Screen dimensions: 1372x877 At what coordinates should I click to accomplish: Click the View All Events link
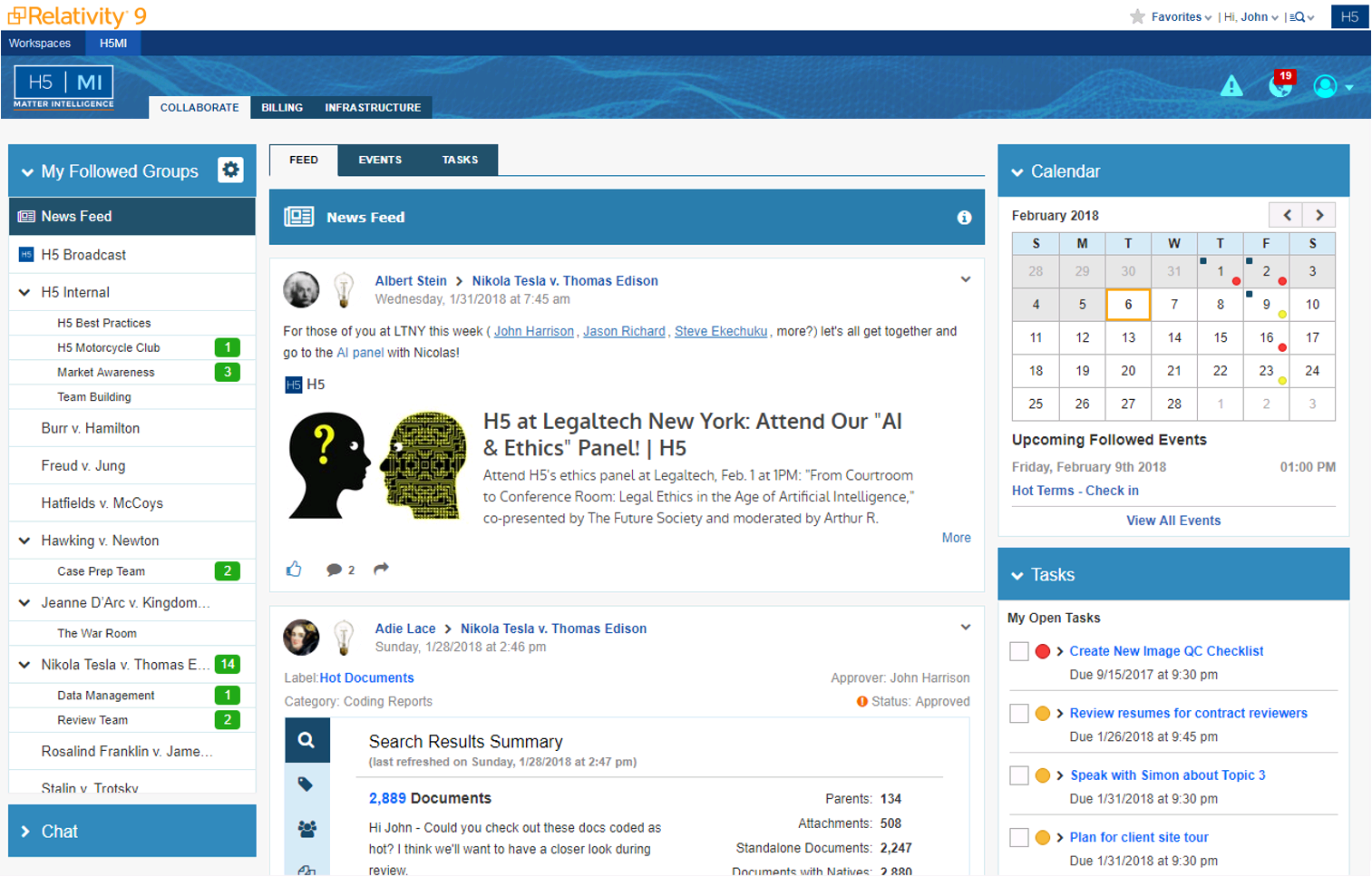click(1173, 521)
